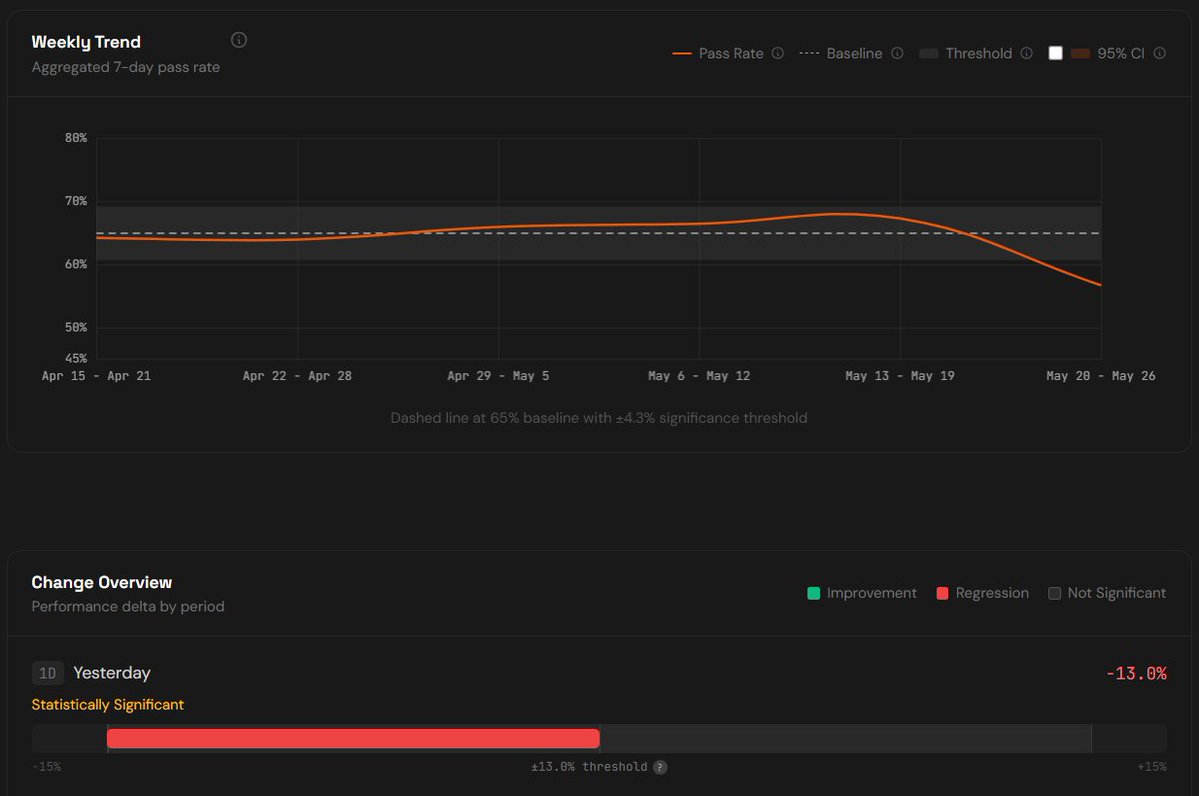Viewport: 1199px width, 796px height.
Task: Click the 70% y-axis label
Action: click(x=76, y=201)
